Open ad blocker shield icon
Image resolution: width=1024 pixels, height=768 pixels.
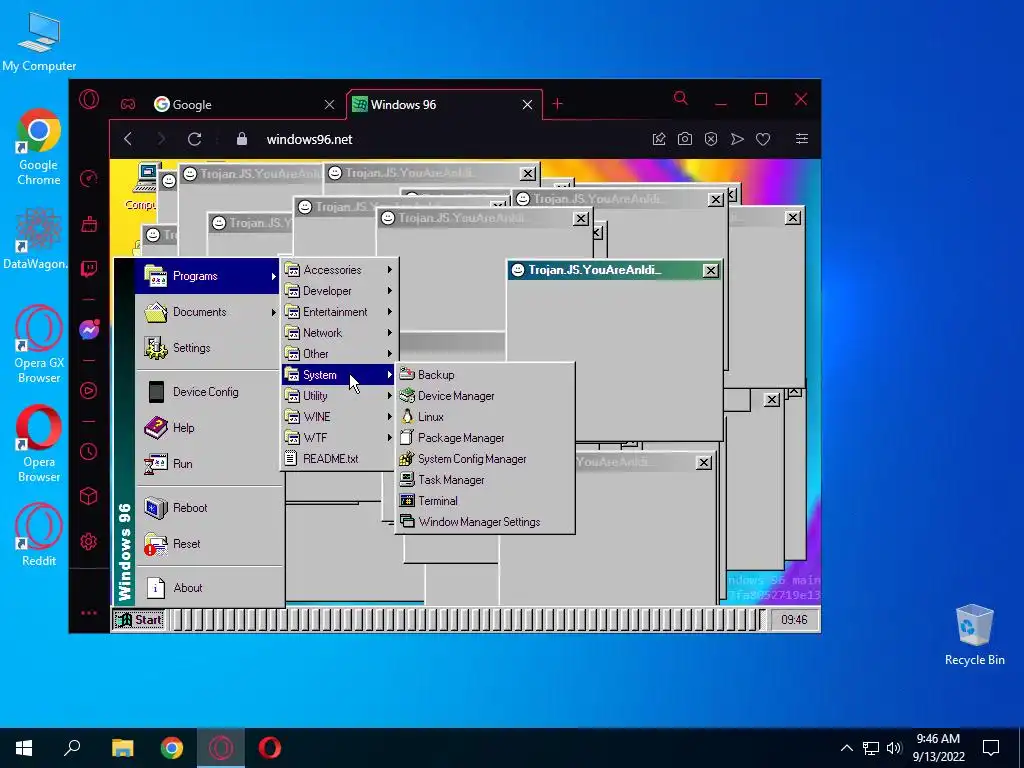click(x=711, y=139)
